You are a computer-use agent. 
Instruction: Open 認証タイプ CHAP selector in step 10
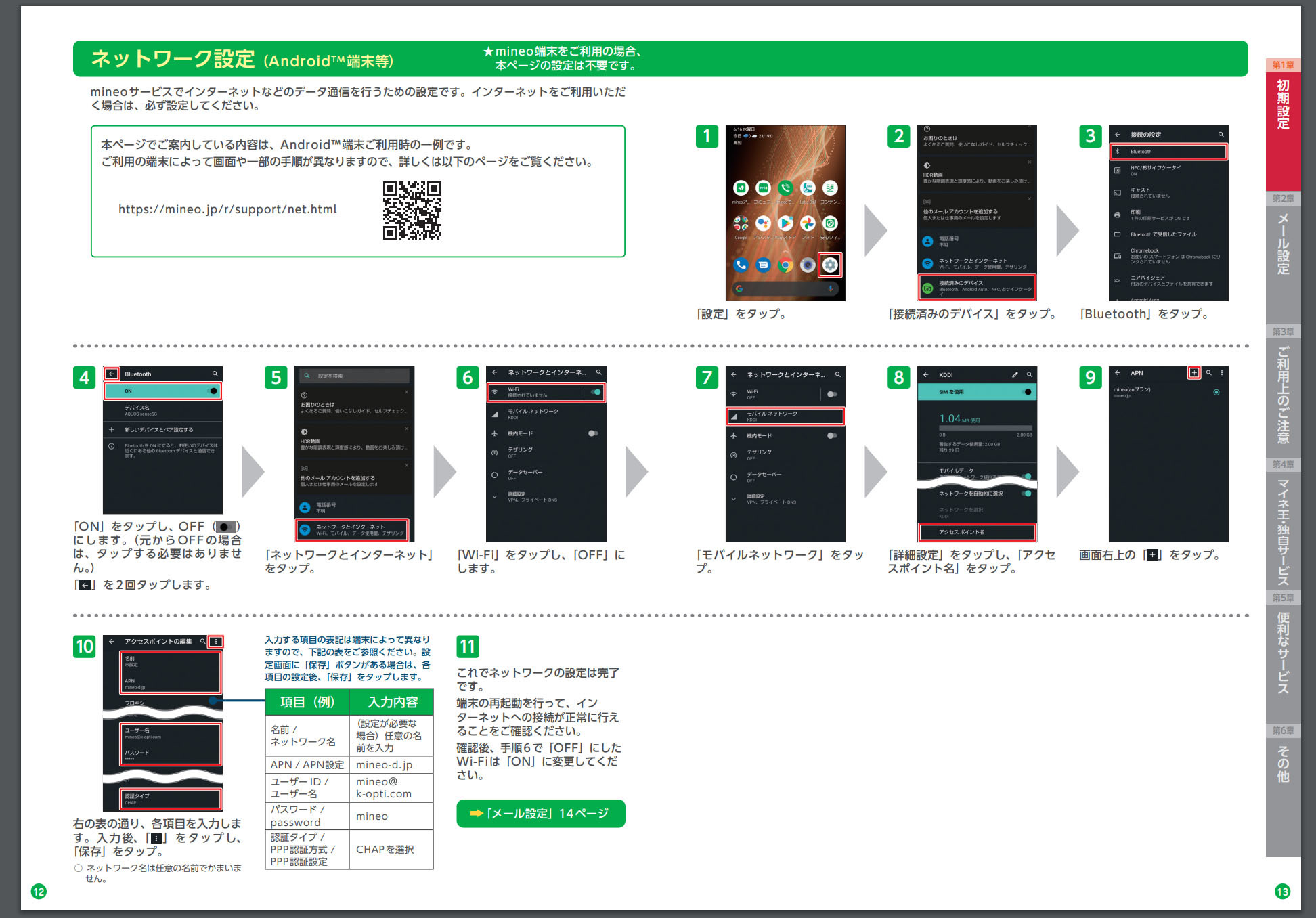point(171,799)
